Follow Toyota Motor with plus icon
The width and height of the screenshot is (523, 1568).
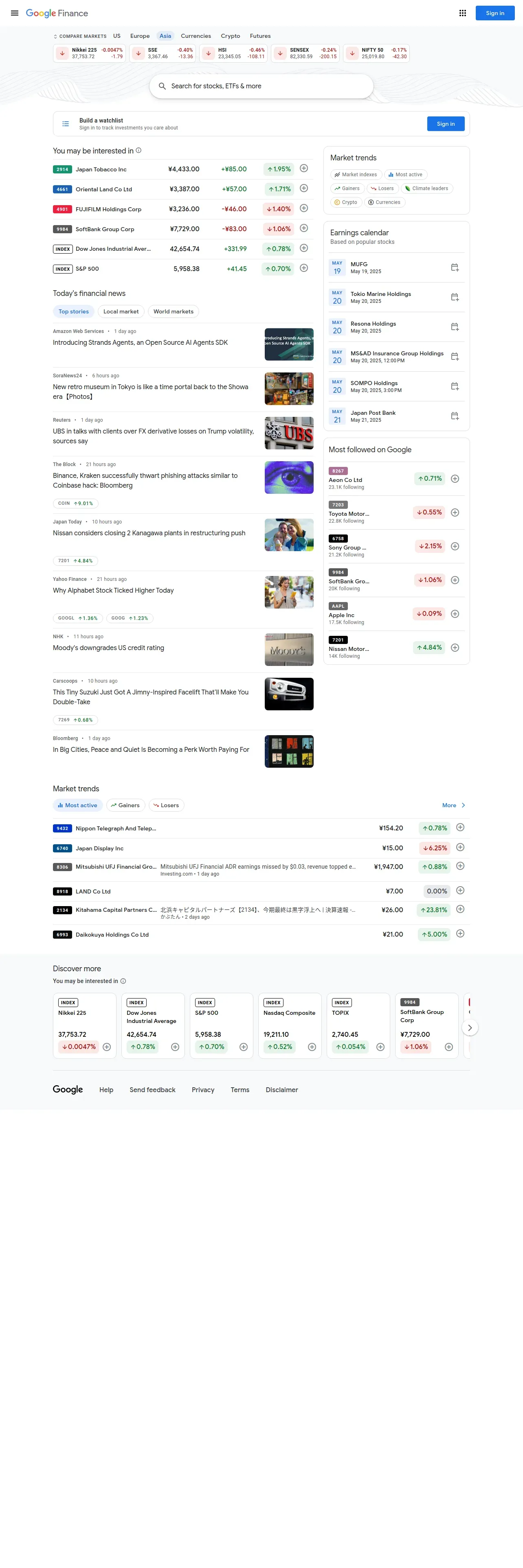pyautogui.click(x=455, y=512)
